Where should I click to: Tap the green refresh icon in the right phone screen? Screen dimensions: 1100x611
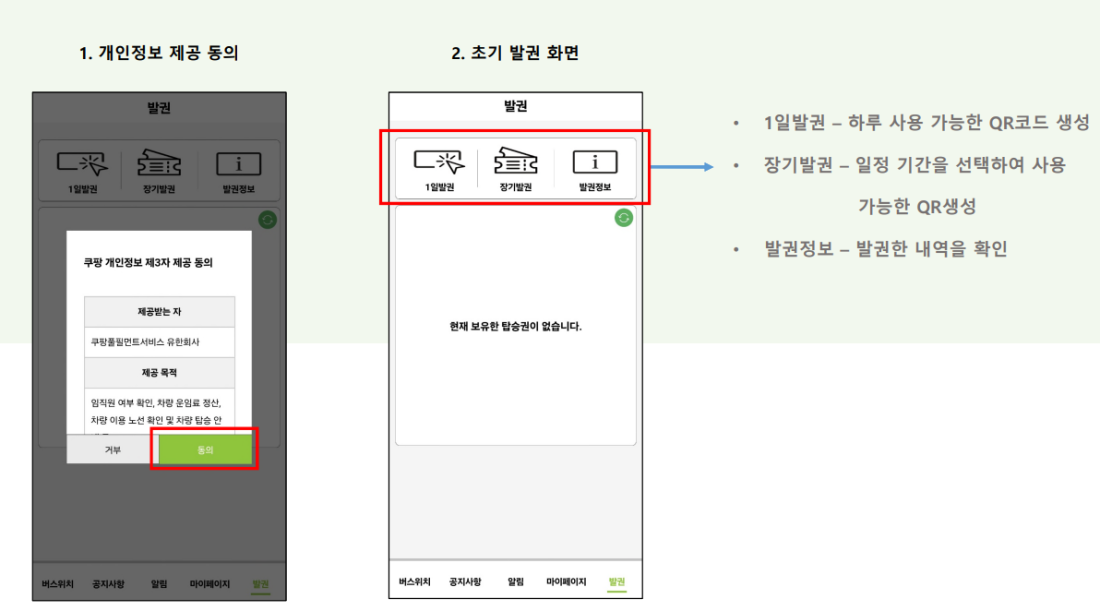624,217
